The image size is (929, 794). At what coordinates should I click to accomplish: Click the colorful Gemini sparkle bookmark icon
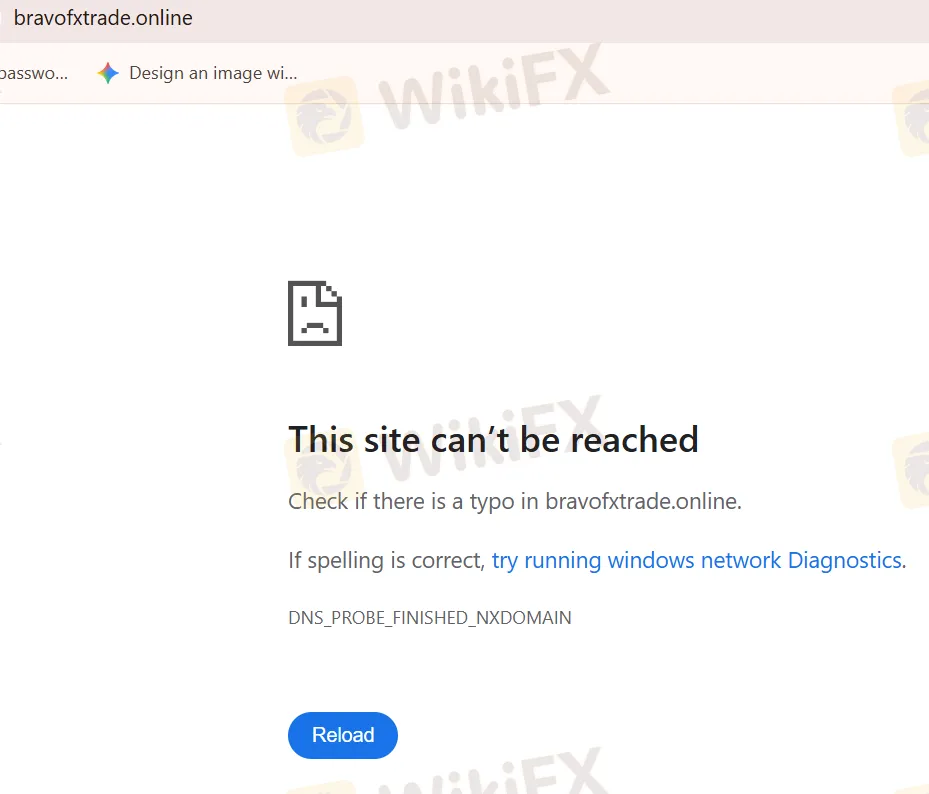pos(108,73)
